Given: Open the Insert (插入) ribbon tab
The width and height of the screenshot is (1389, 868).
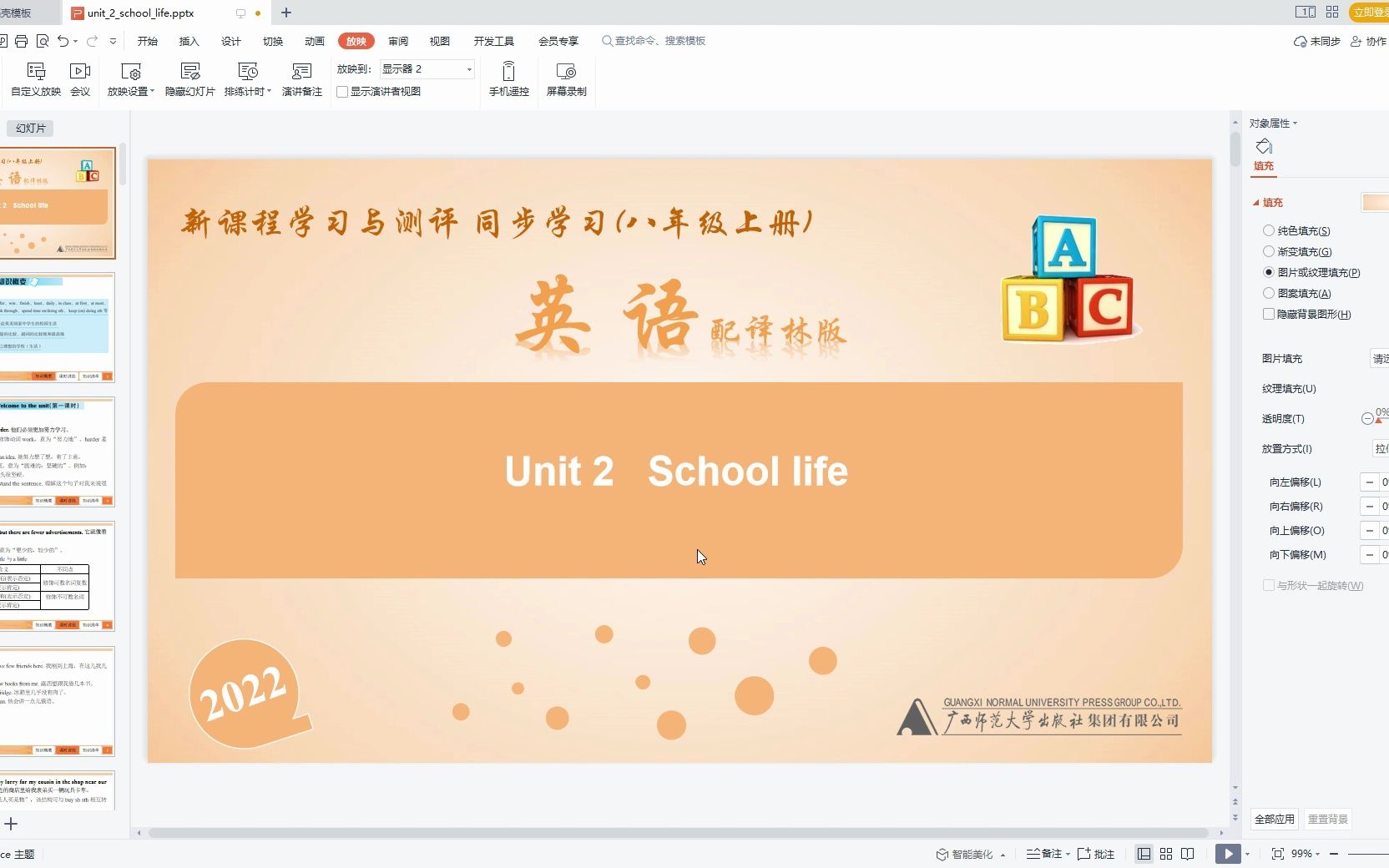Looking at the screenshot, I should (x=189, y=41).
